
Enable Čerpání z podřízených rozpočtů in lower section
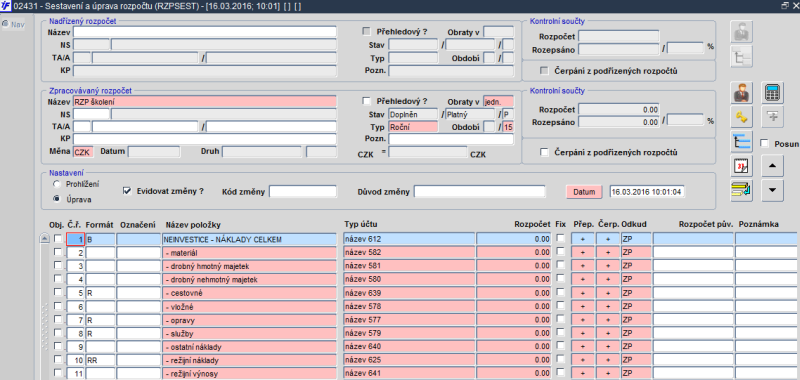pyautogui.click(x=544, y=152)
